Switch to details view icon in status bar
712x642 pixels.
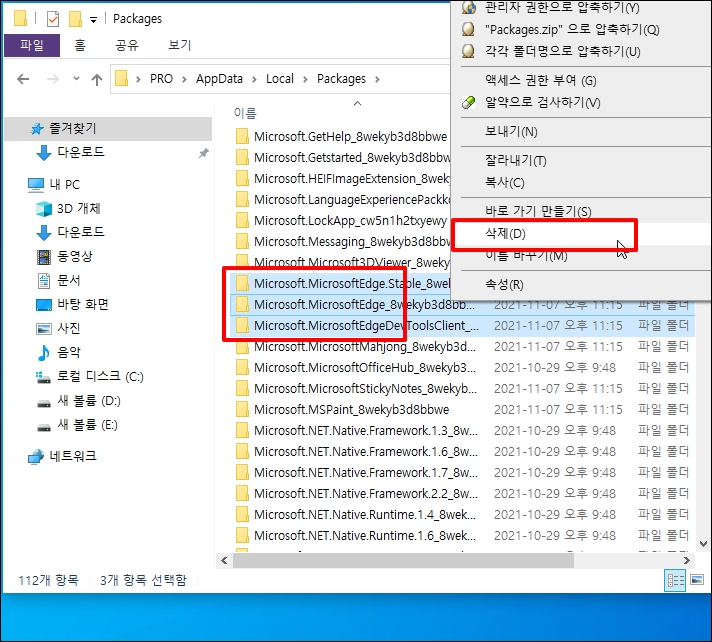coord(675,580)
